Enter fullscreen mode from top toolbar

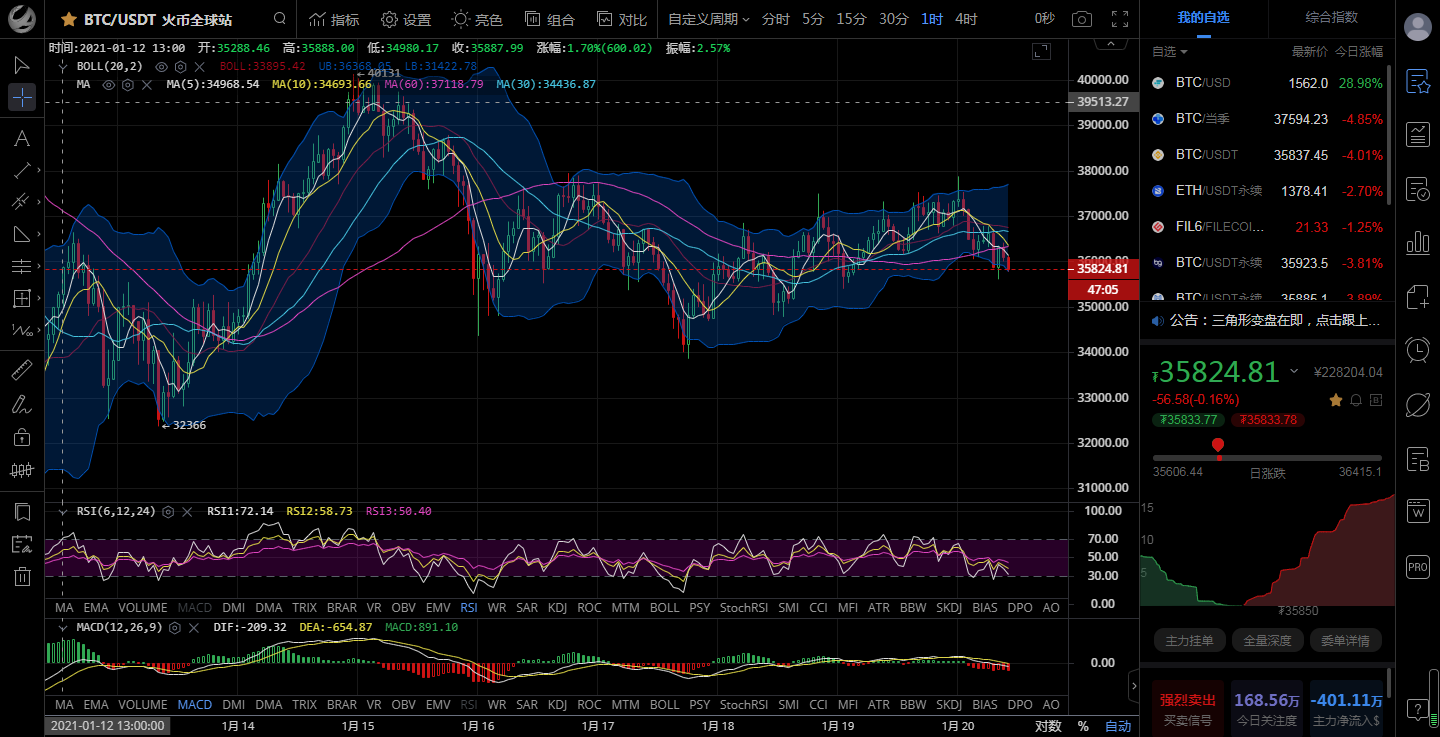pyautogui.click(x=1120, y=19)
